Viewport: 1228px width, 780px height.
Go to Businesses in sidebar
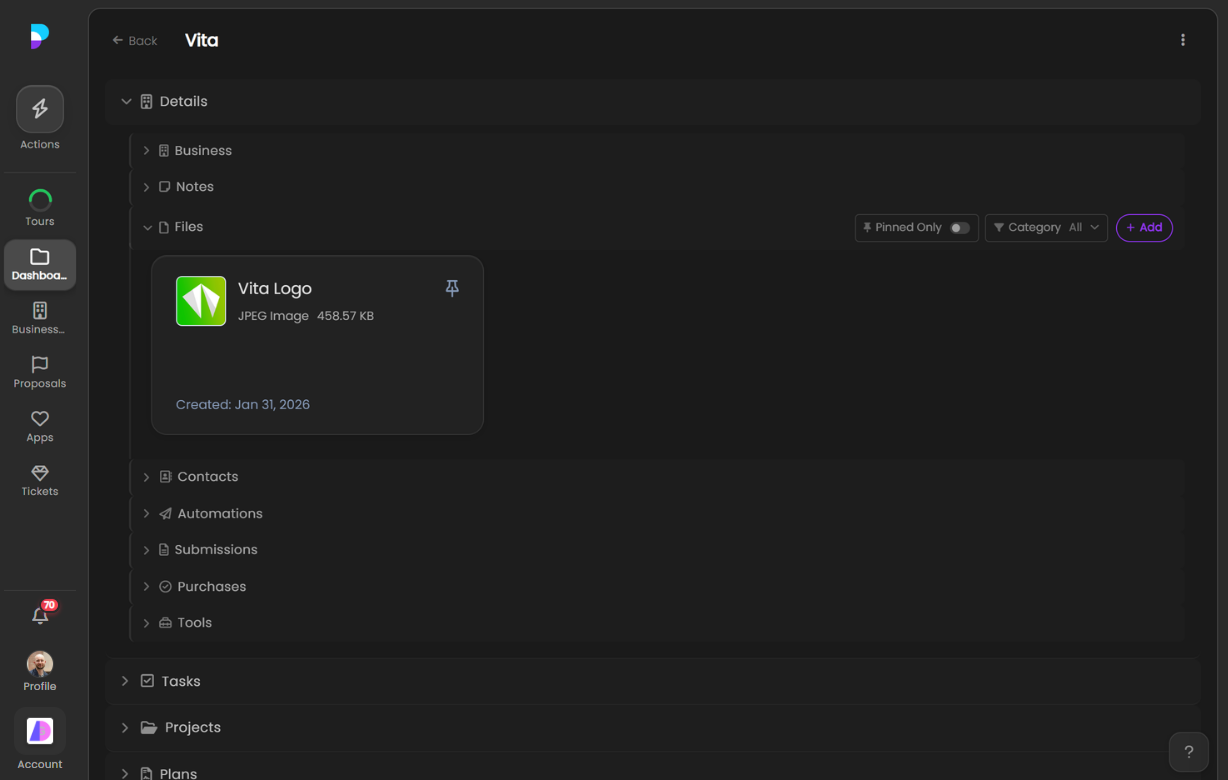coord(40,318)
